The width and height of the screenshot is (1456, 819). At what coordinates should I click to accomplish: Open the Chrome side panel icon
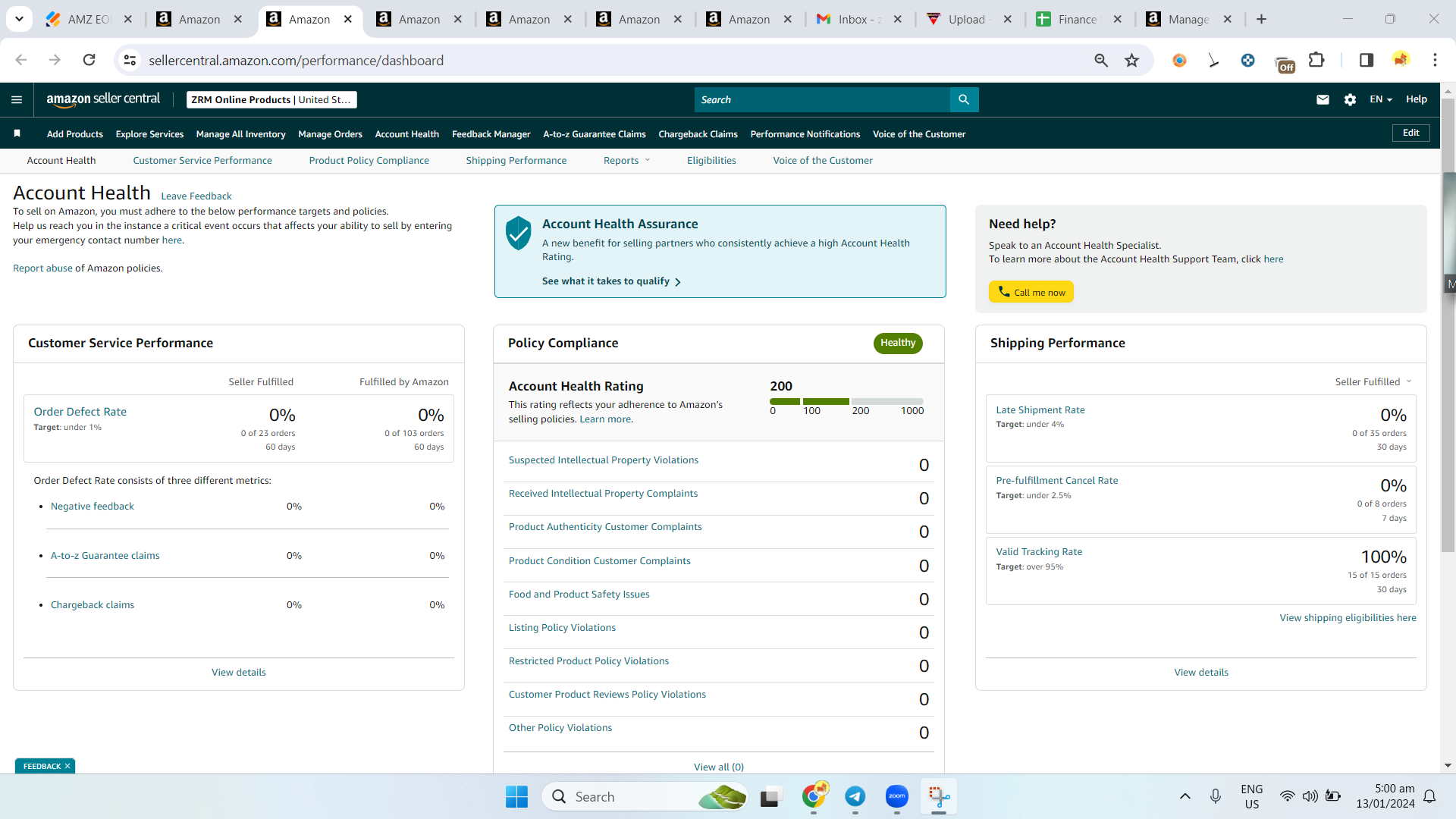[1366, 60]
